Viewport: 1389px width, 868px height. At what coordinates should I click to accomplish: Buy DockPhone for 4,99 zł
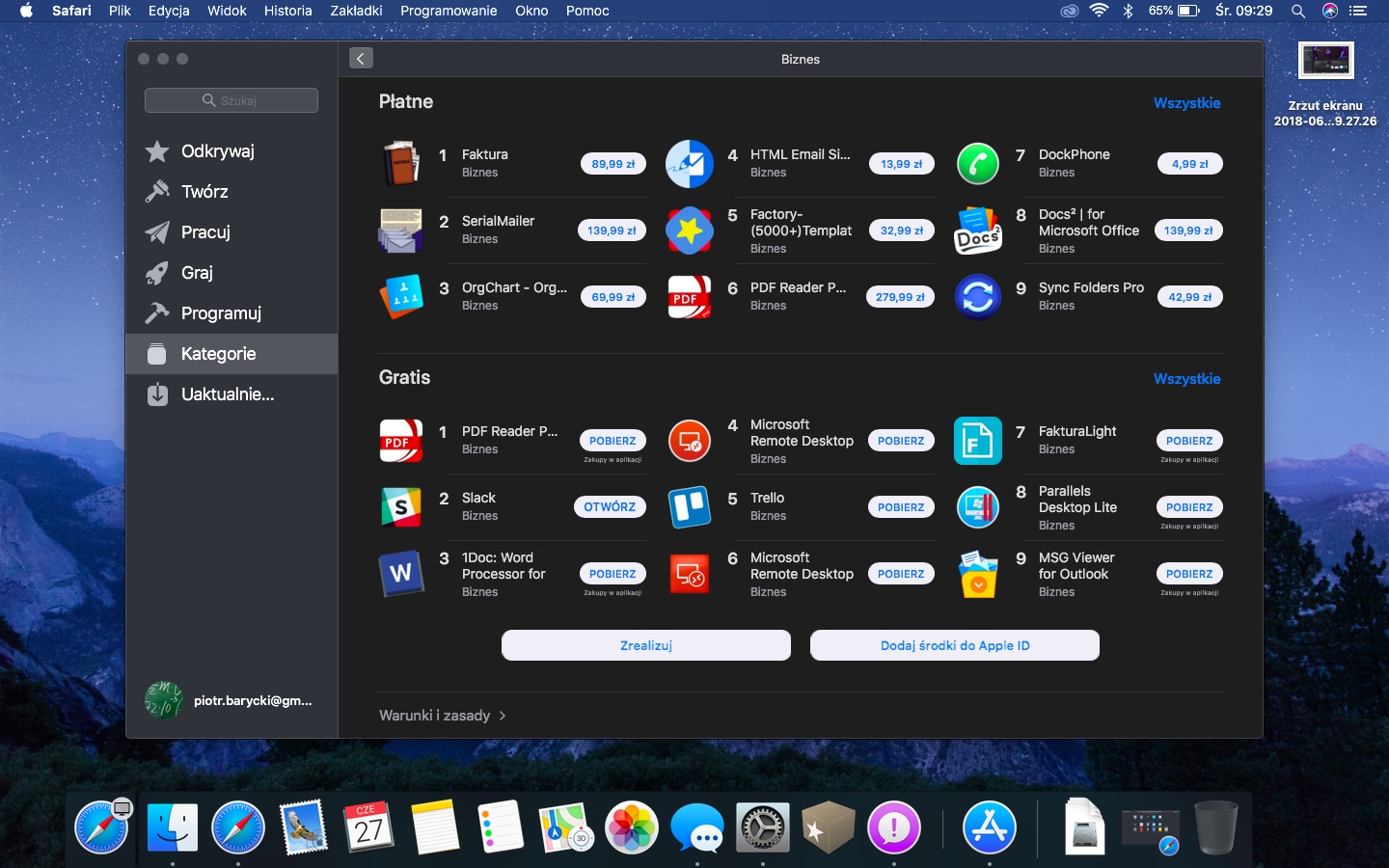click(x=1190, y=164)
